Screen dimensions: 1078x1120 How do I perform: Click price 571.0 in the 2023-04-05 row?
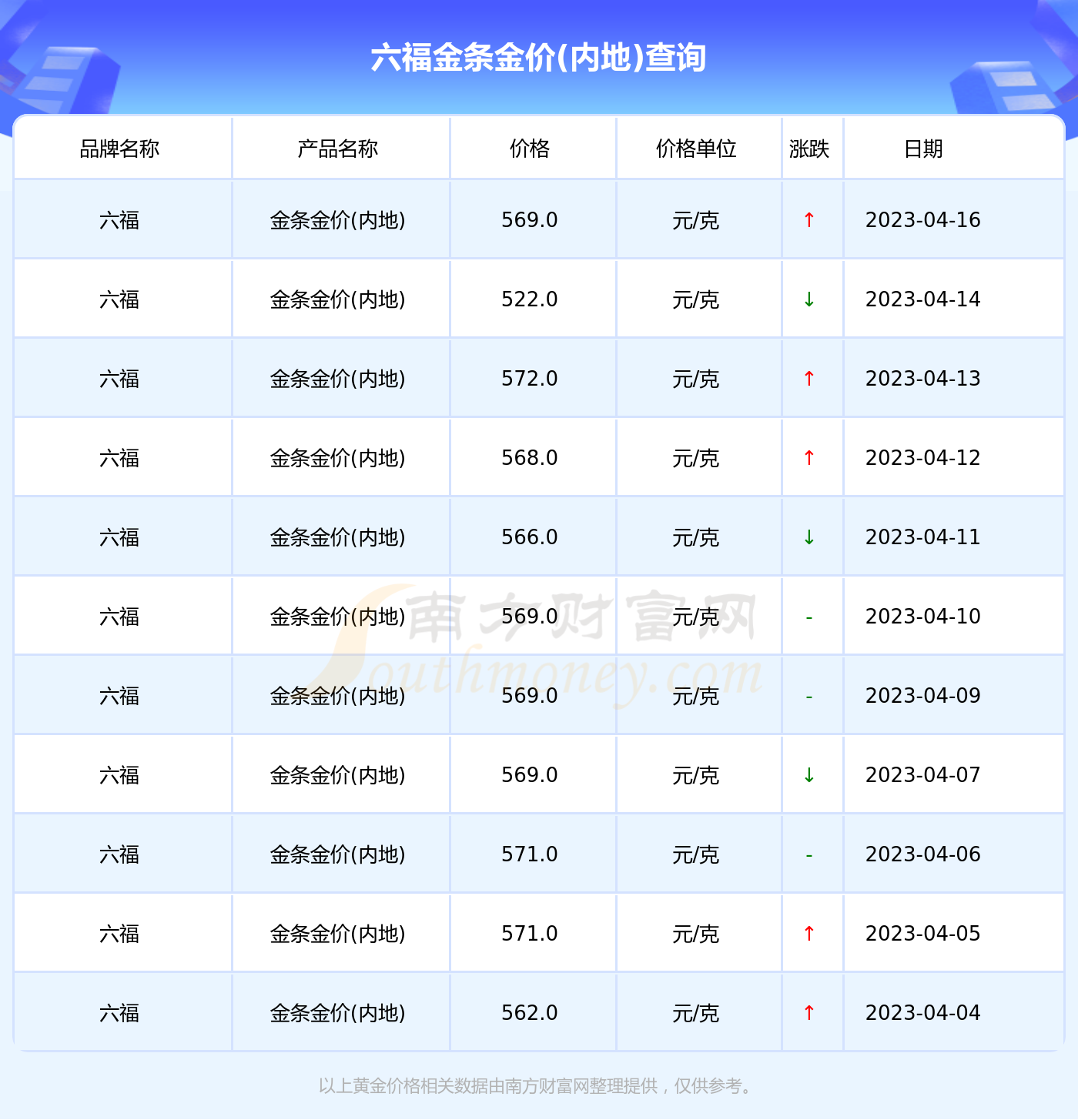530,934
